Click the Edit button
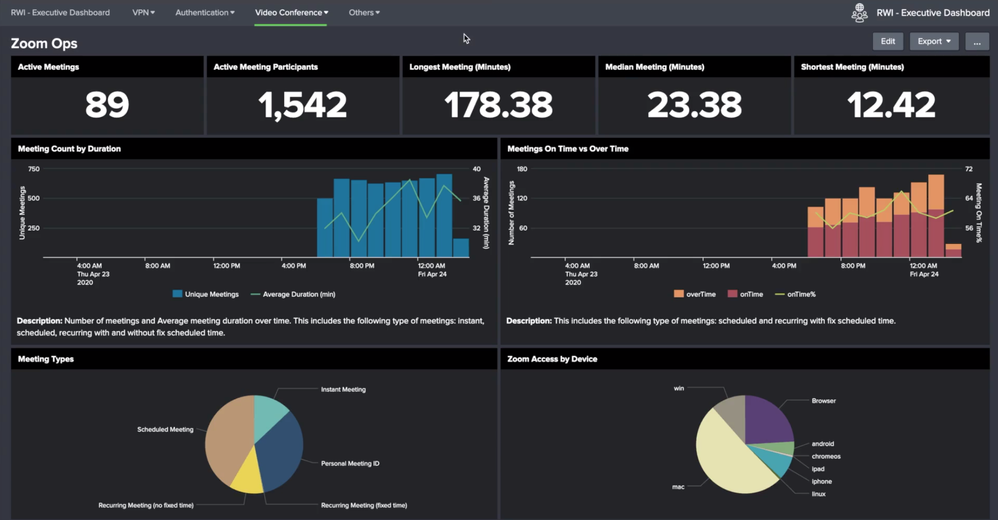998x520 pixels. click(888, 41)
